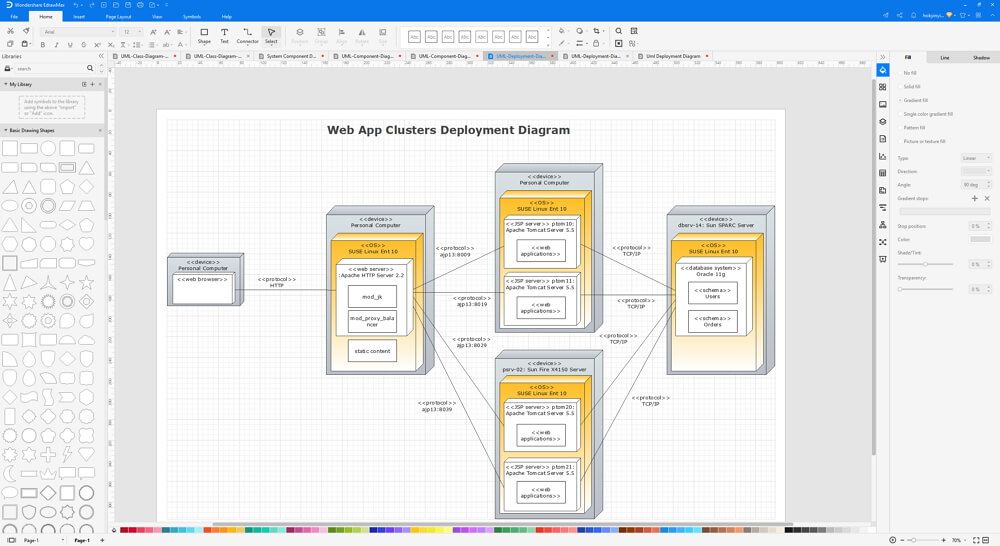
Task: Remove gradient stop with X button
Action: pos(987,198)
